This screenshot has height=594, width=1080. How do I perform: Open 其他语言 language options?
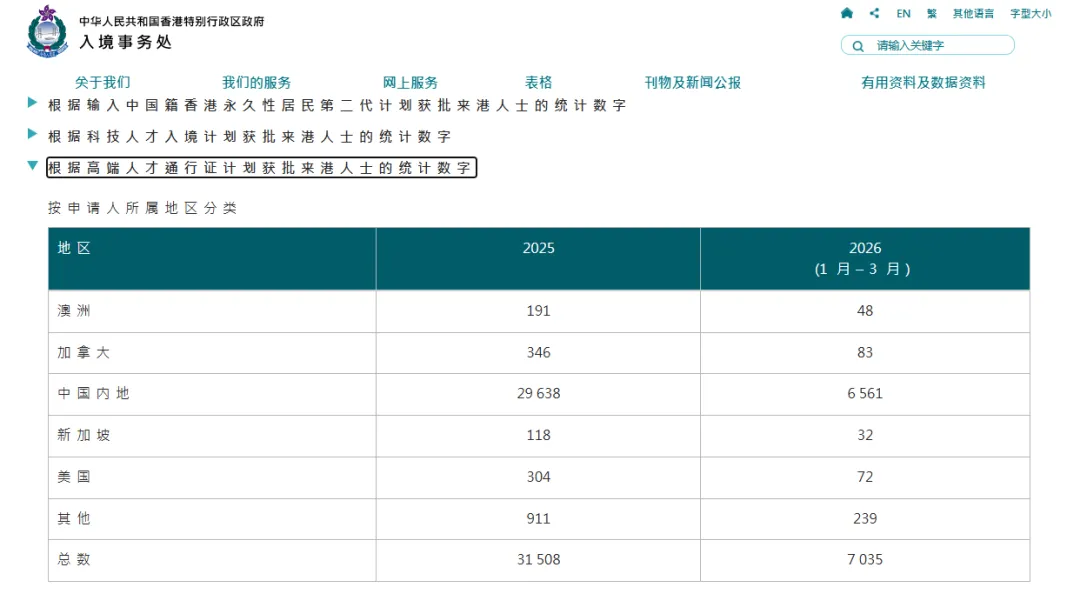click(973, 14)
